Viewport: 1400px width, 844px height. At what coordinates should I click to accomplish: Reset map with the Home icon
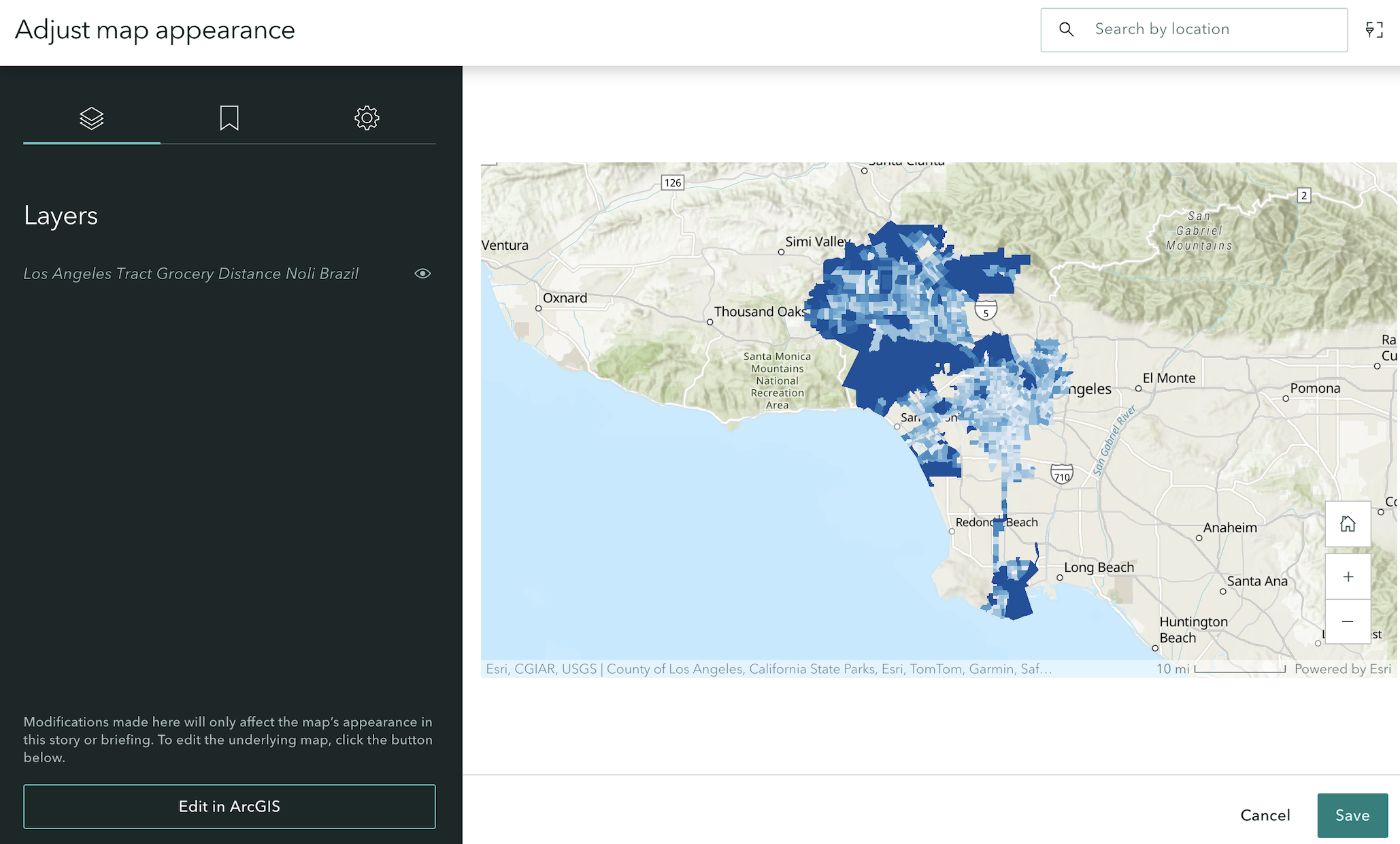(1348, 524)
